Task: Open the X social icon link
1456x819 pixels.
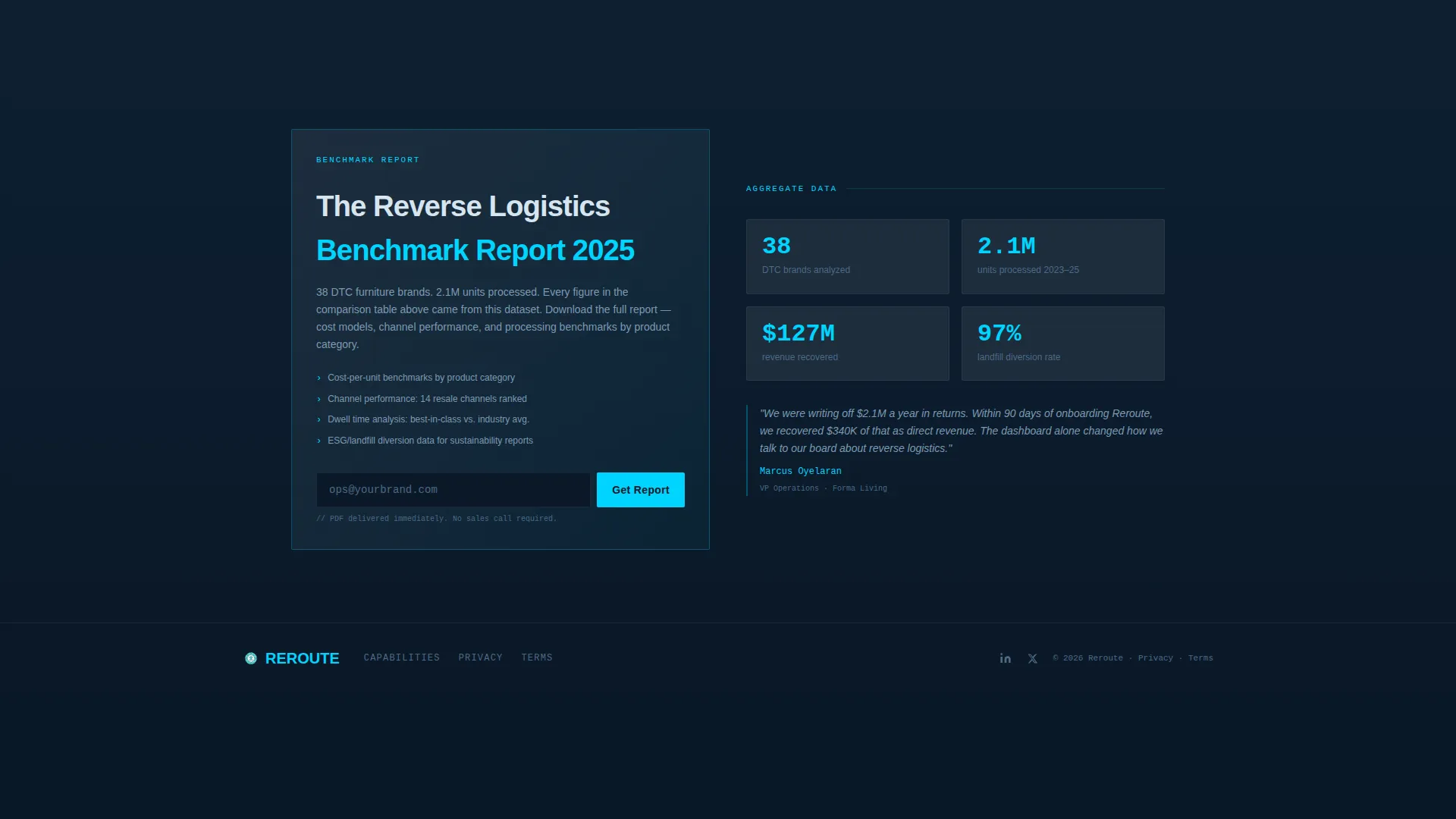Action: 1032,658
